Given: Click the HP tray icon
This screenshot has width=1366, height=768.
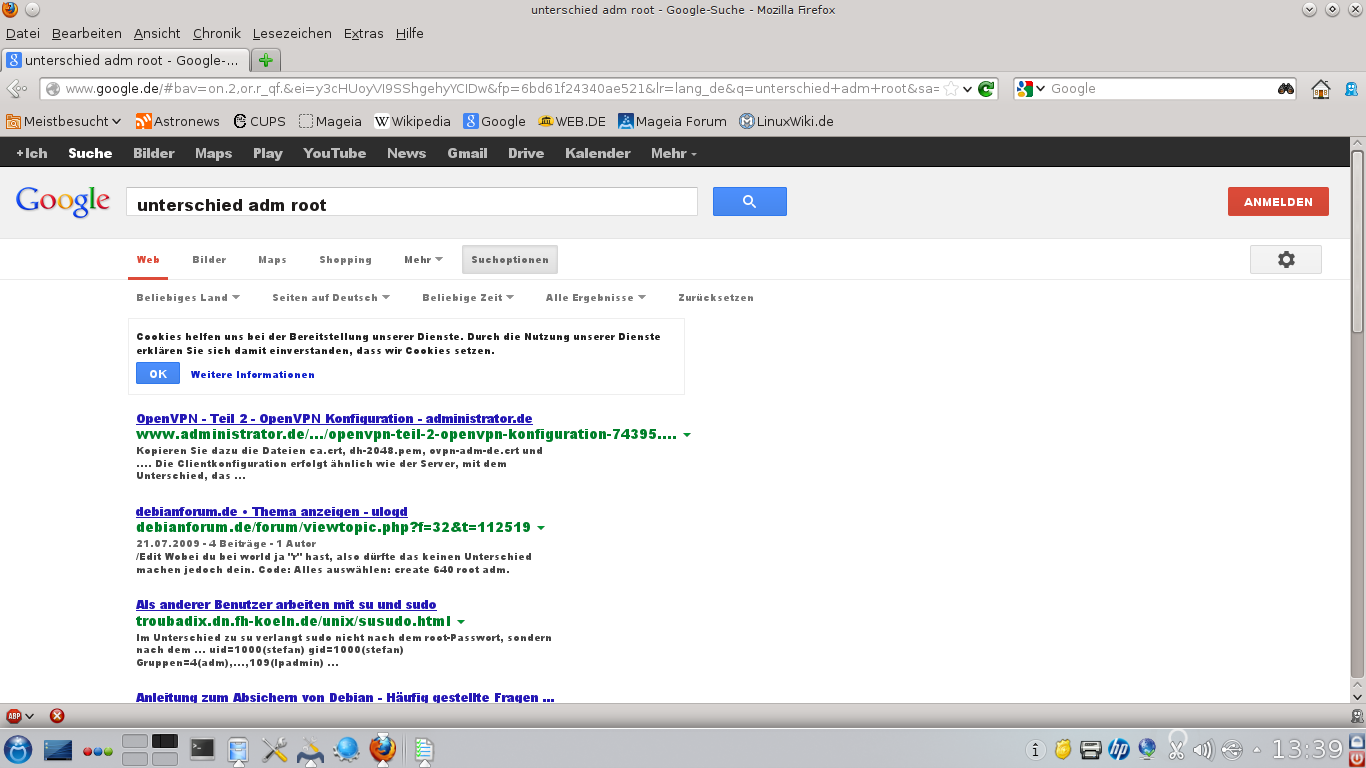Looking at the screenshot, I should pos(1119,749).
